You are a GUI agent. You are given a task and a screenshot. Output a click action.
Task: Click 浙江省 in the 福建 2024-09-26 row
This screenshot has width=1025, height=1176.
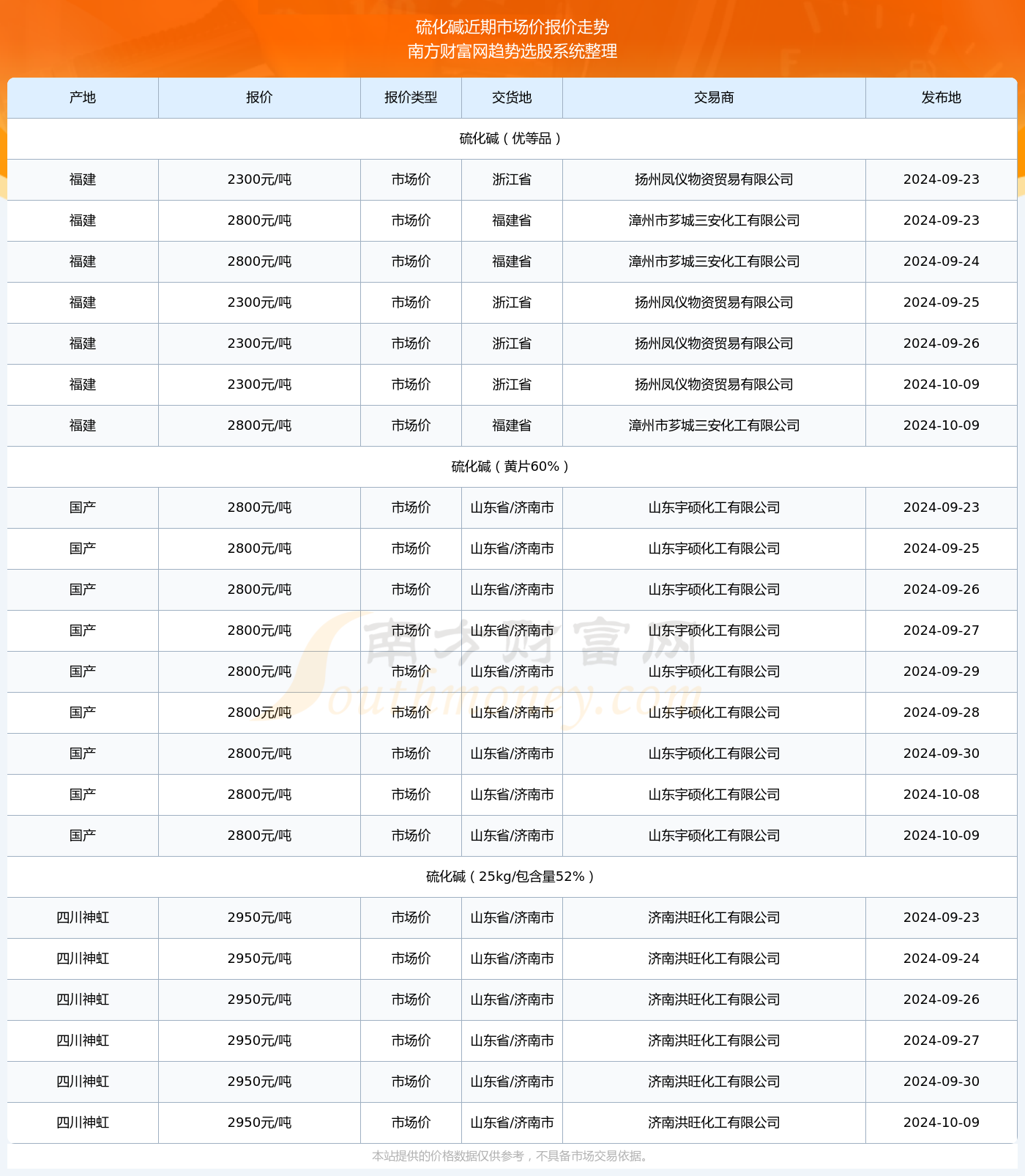tap(512, 343)
